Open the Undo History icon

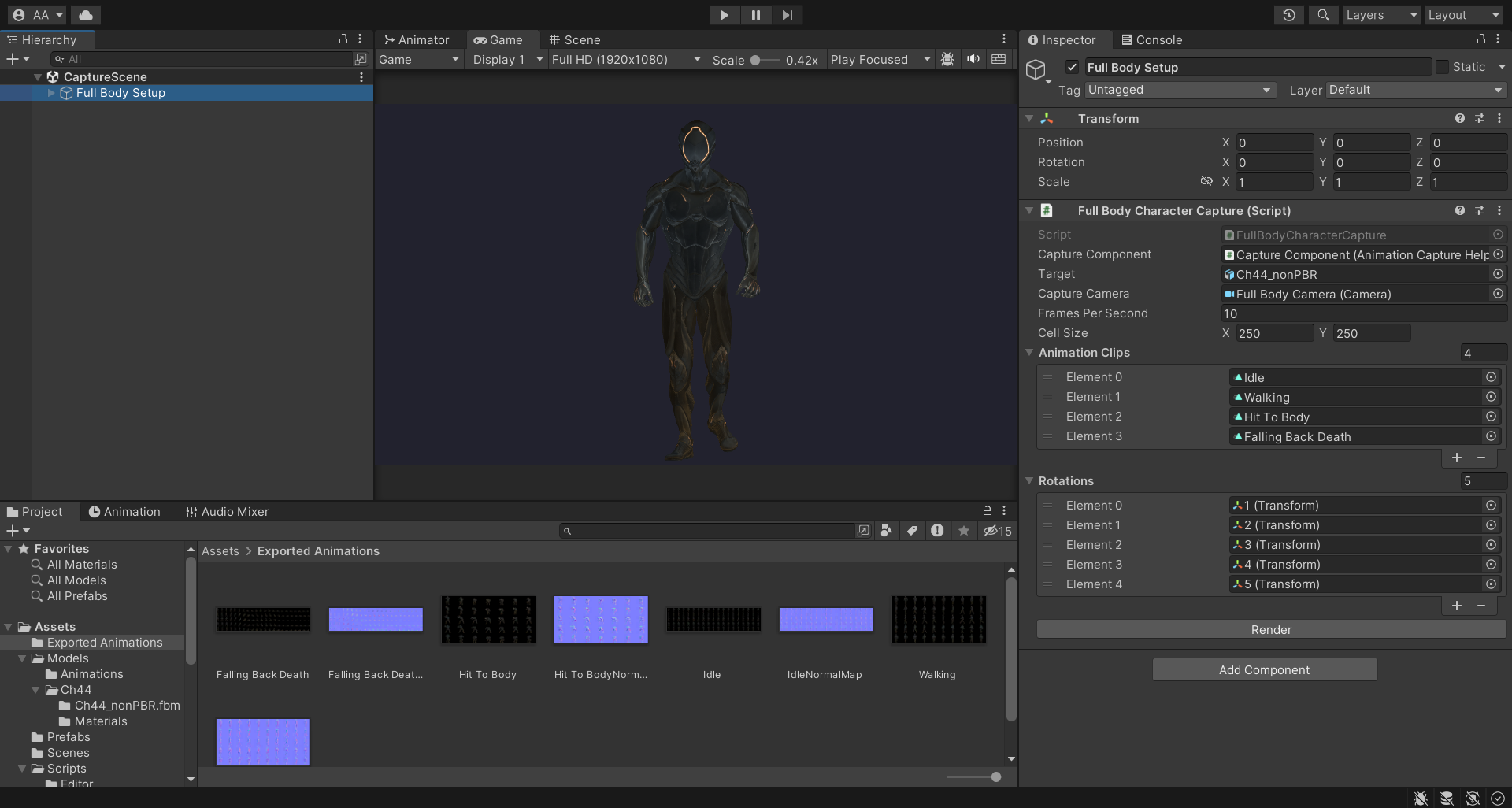tap(1289, 15)
